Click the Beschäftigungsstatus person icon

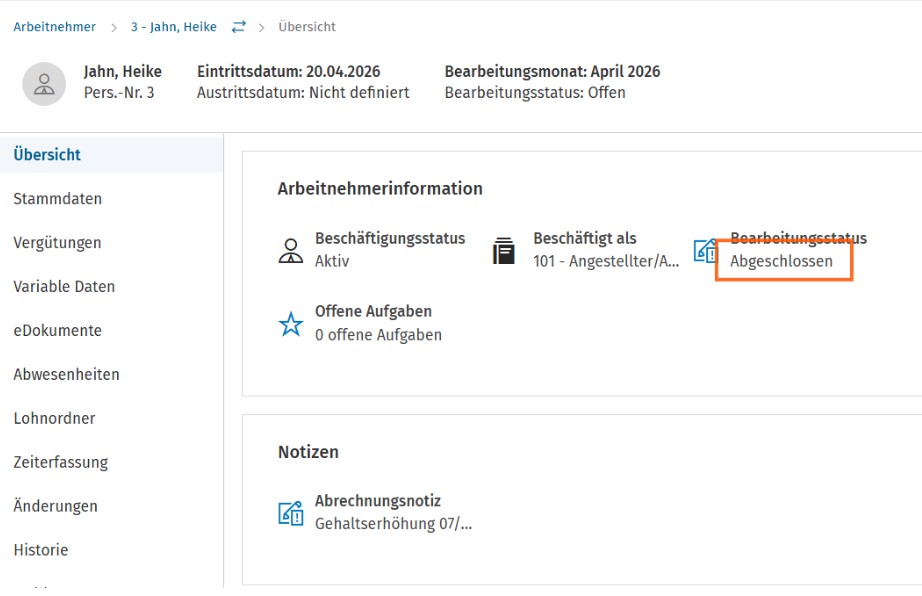click(290, 251)
